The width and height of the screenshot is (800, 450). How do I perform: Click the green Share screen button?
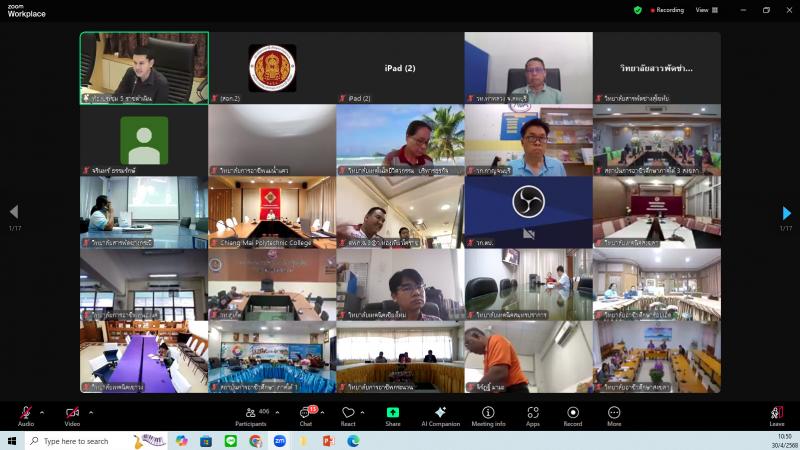point(393,416)
